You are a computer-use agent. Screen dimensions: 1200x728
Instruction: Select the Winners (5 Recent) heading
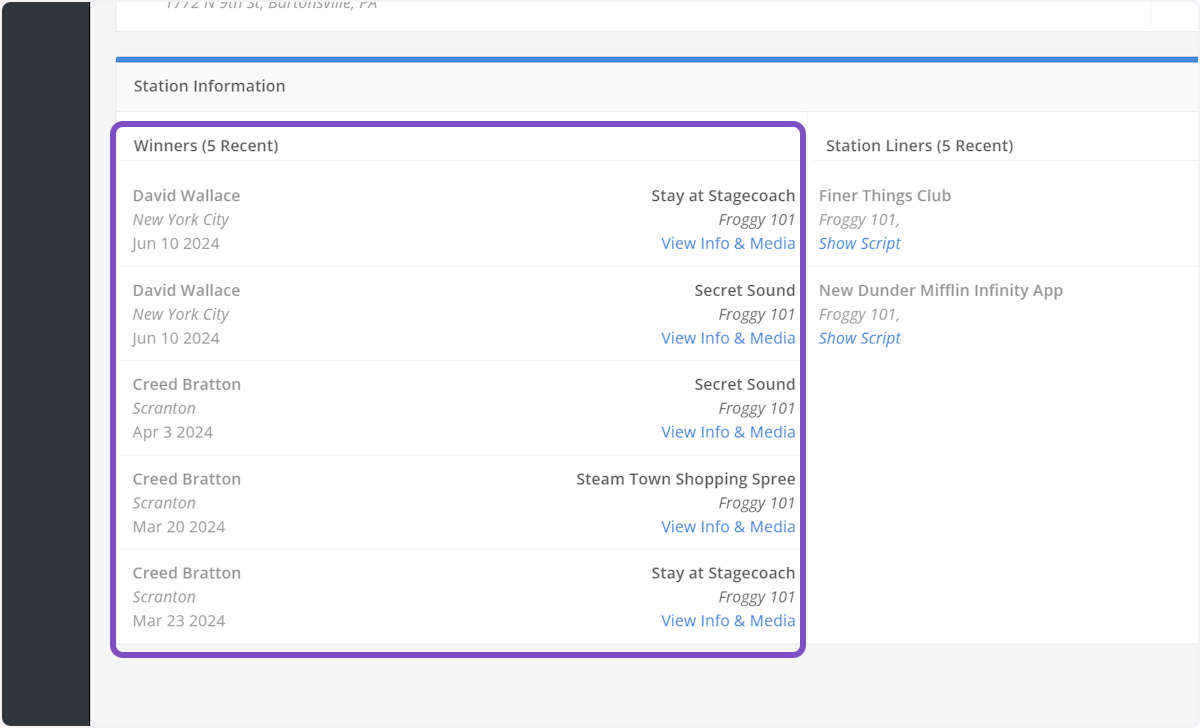coord(206,146)
